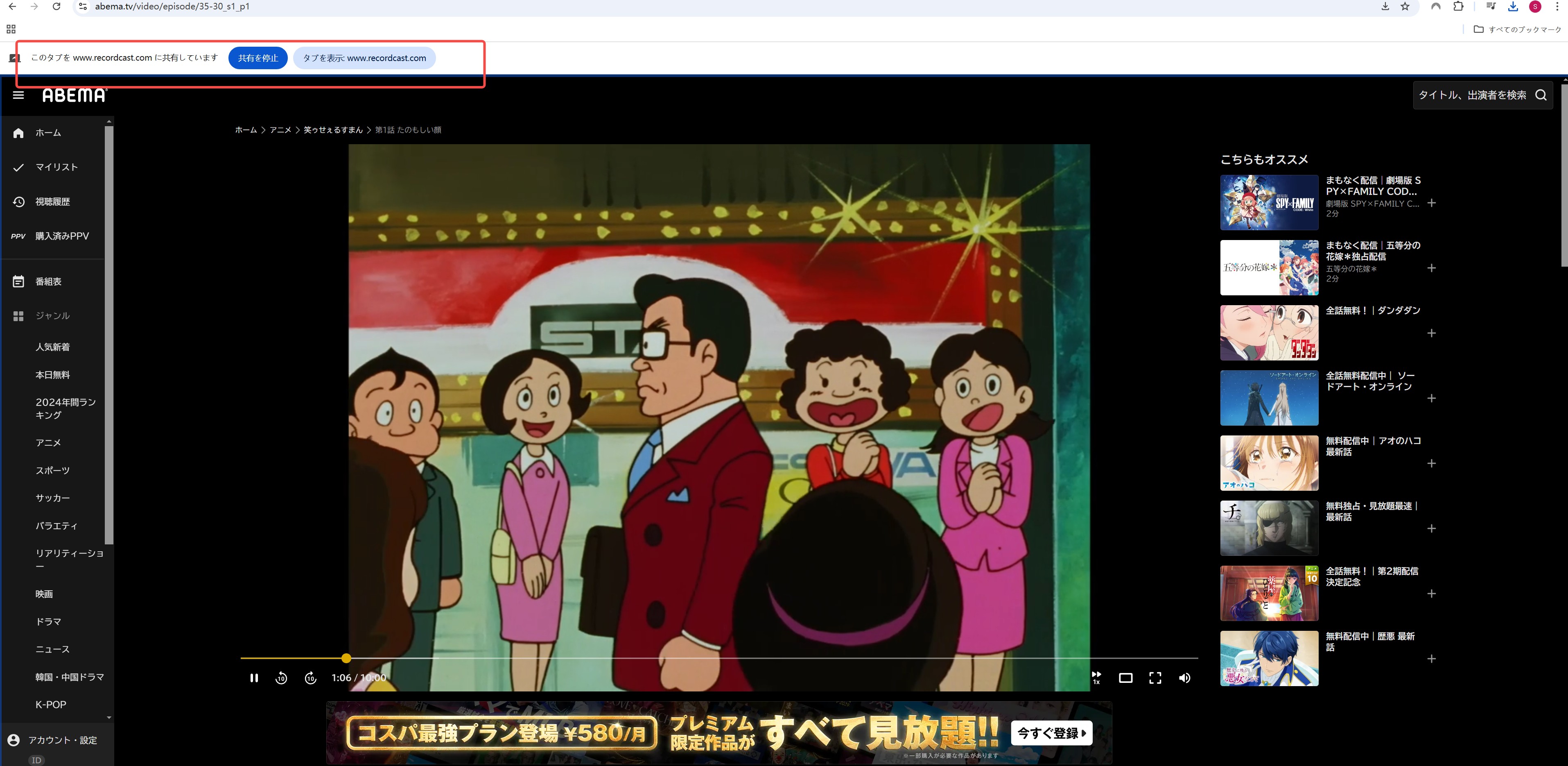Open ダンダダン recommendation thumbnail

pos(1269,333)
